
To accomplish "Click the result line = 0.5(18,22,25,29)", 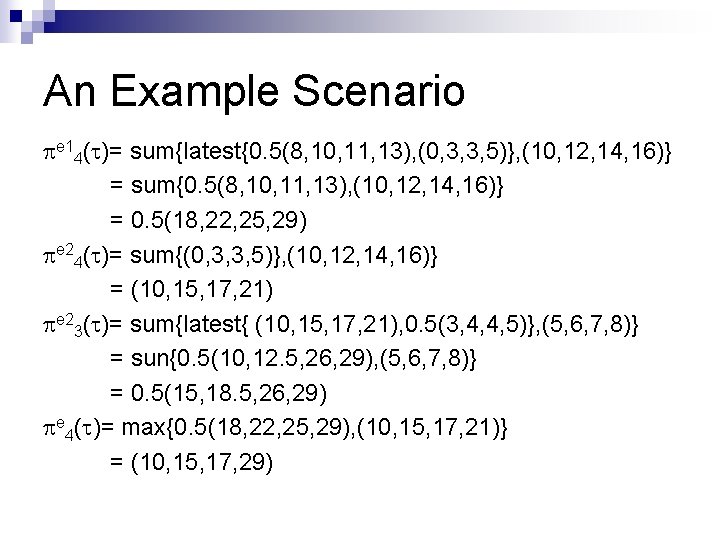I will pos(208,220).
